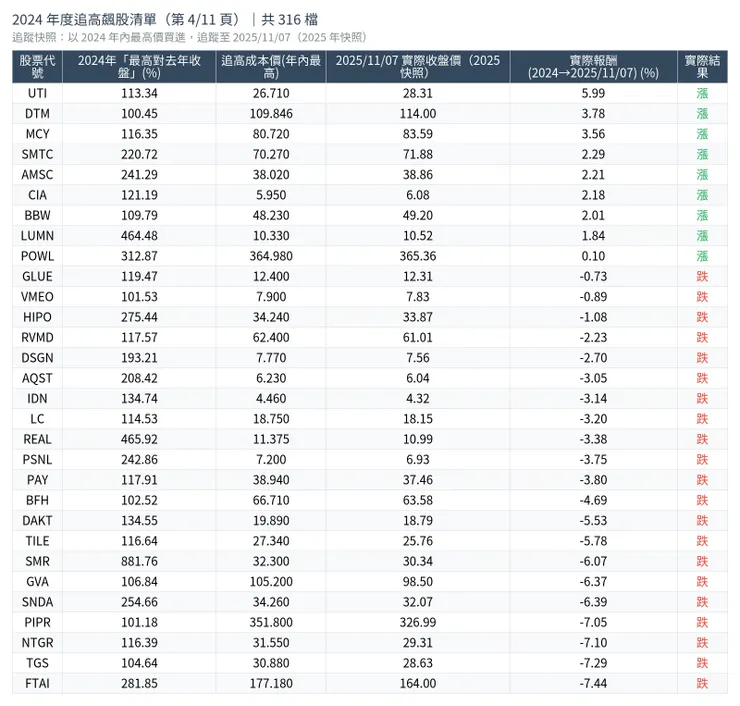Select the UTI ticker cell
Screen dimensions: 740x706
(37, 93)
